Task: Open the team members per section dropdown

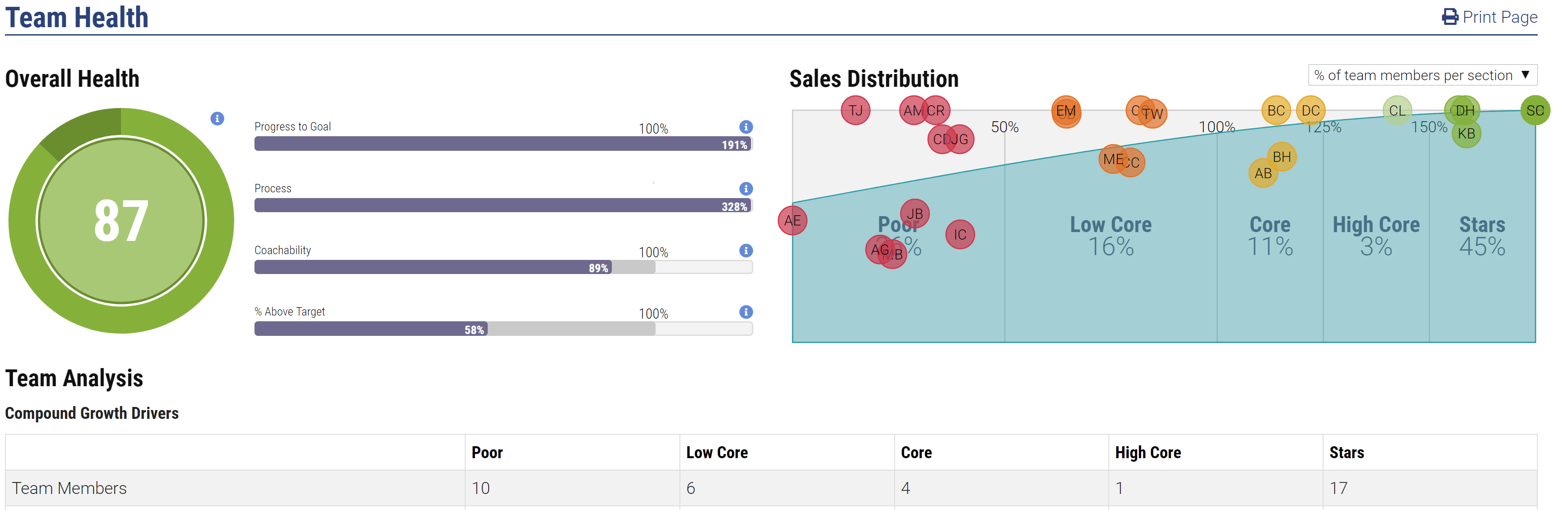Action: (x=1422, y=75)
